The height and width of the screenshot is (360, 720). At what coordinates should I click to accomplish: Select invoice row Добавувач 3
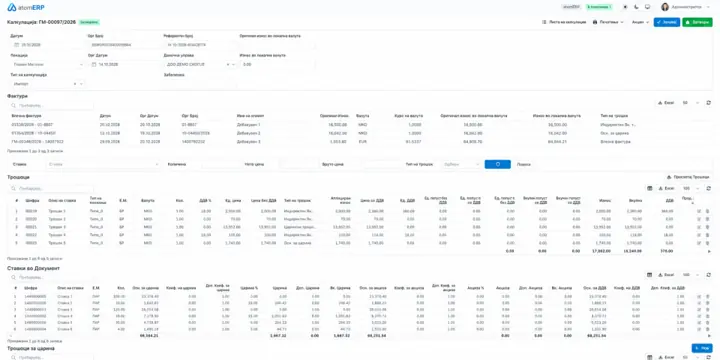point(360,142)
